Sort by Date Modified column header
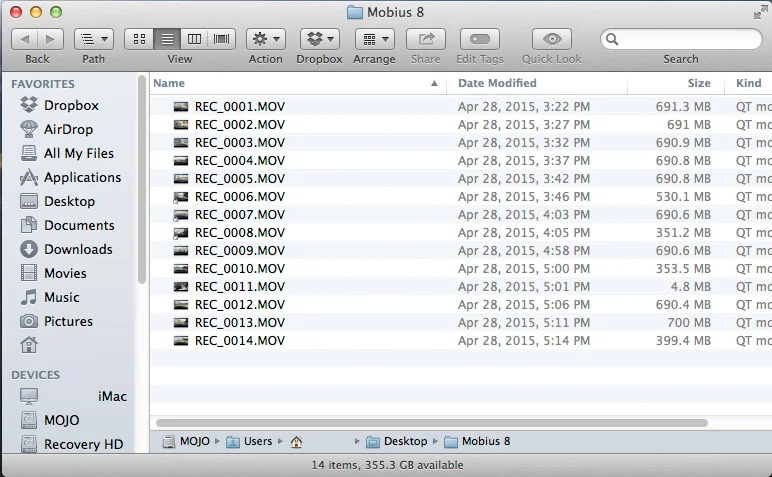772x477 pixels. (x=537, y=83)
